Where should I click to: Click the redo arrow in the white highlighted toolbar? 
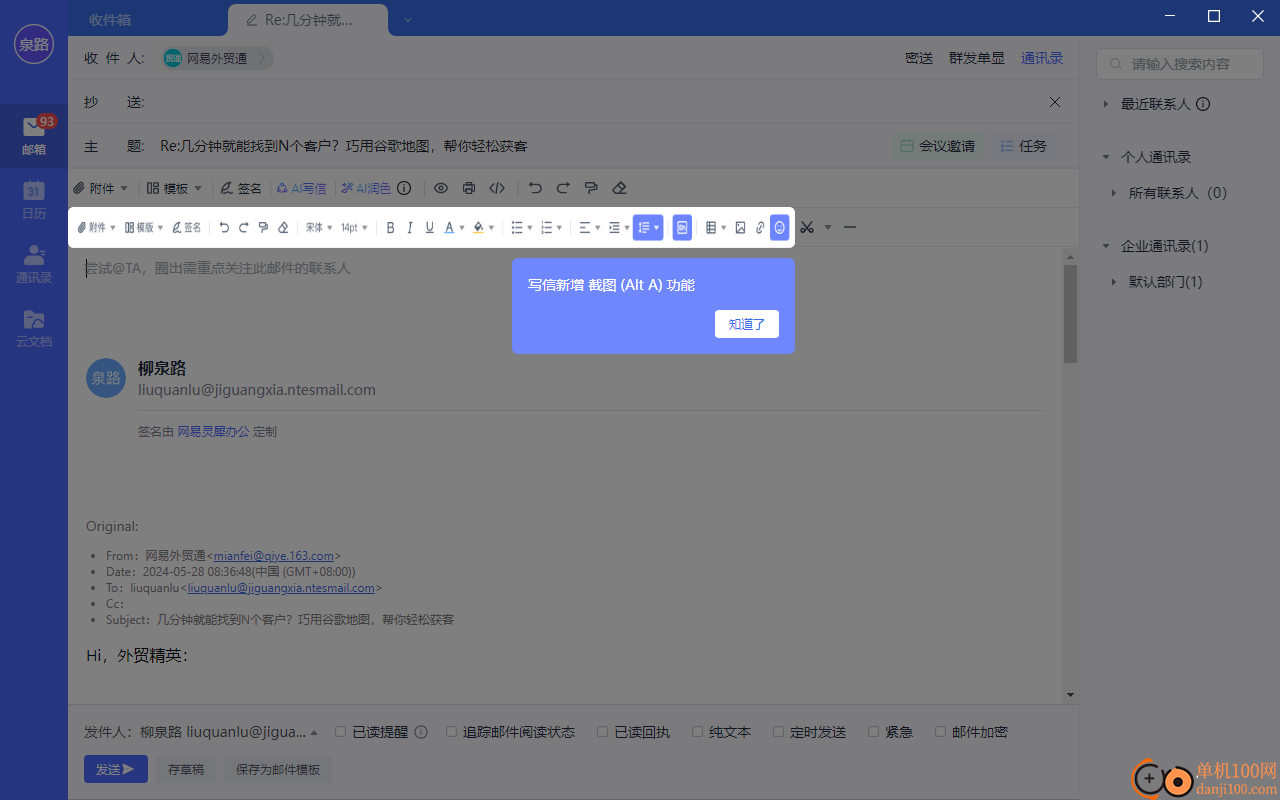point(243,228)
